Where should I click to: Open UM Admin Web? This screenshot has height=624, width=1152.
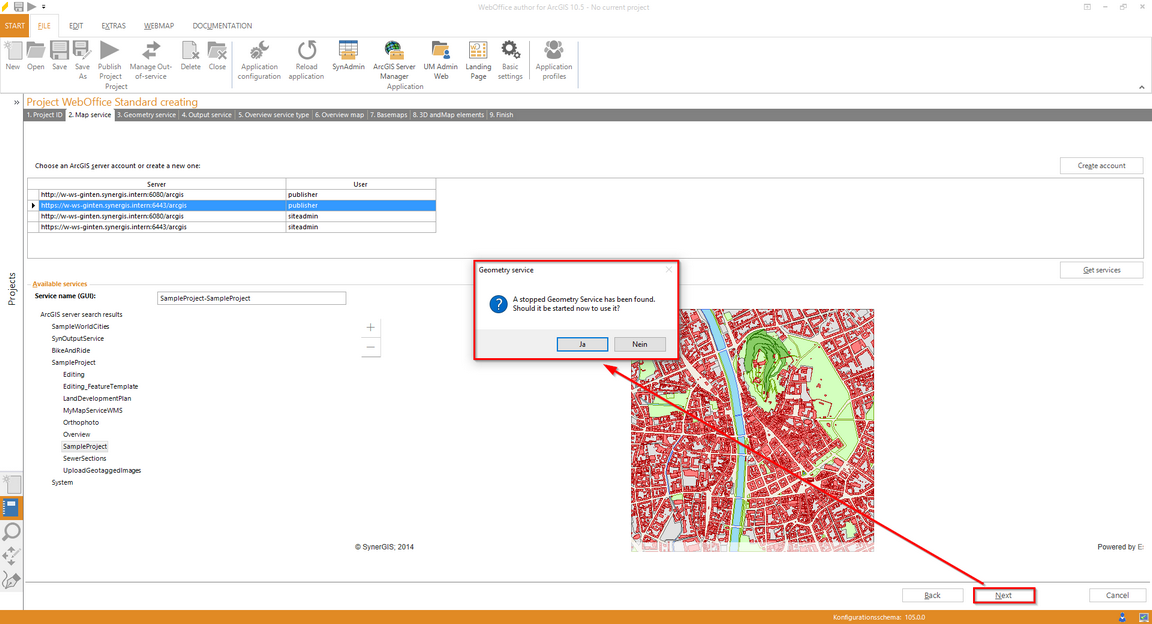(440, 52)
